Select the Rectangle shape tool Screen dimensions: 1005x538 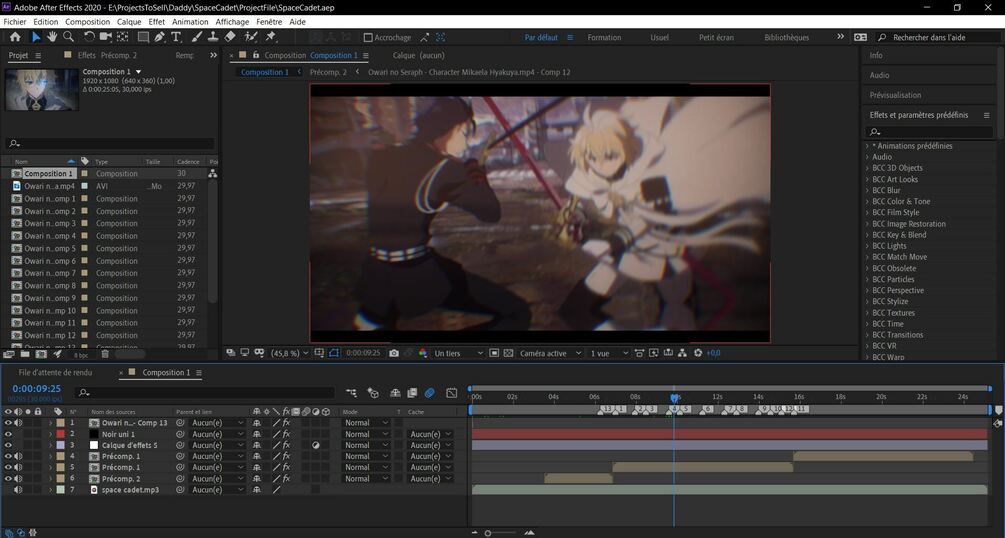144,37
